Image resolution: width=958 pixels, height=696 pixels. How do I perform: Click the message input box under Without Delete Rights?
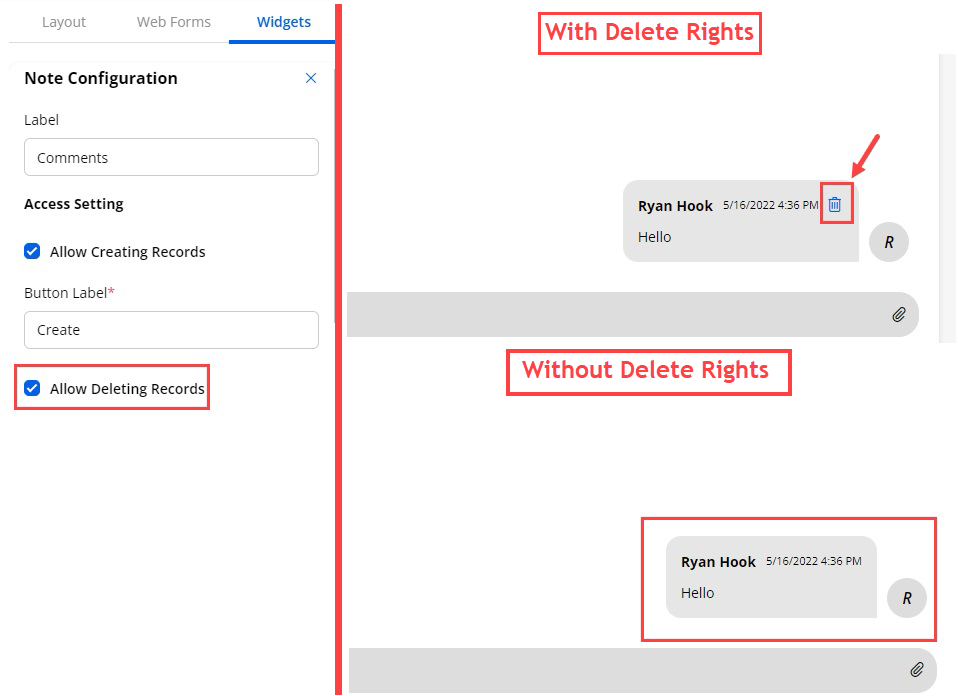(x=620, y=670)
